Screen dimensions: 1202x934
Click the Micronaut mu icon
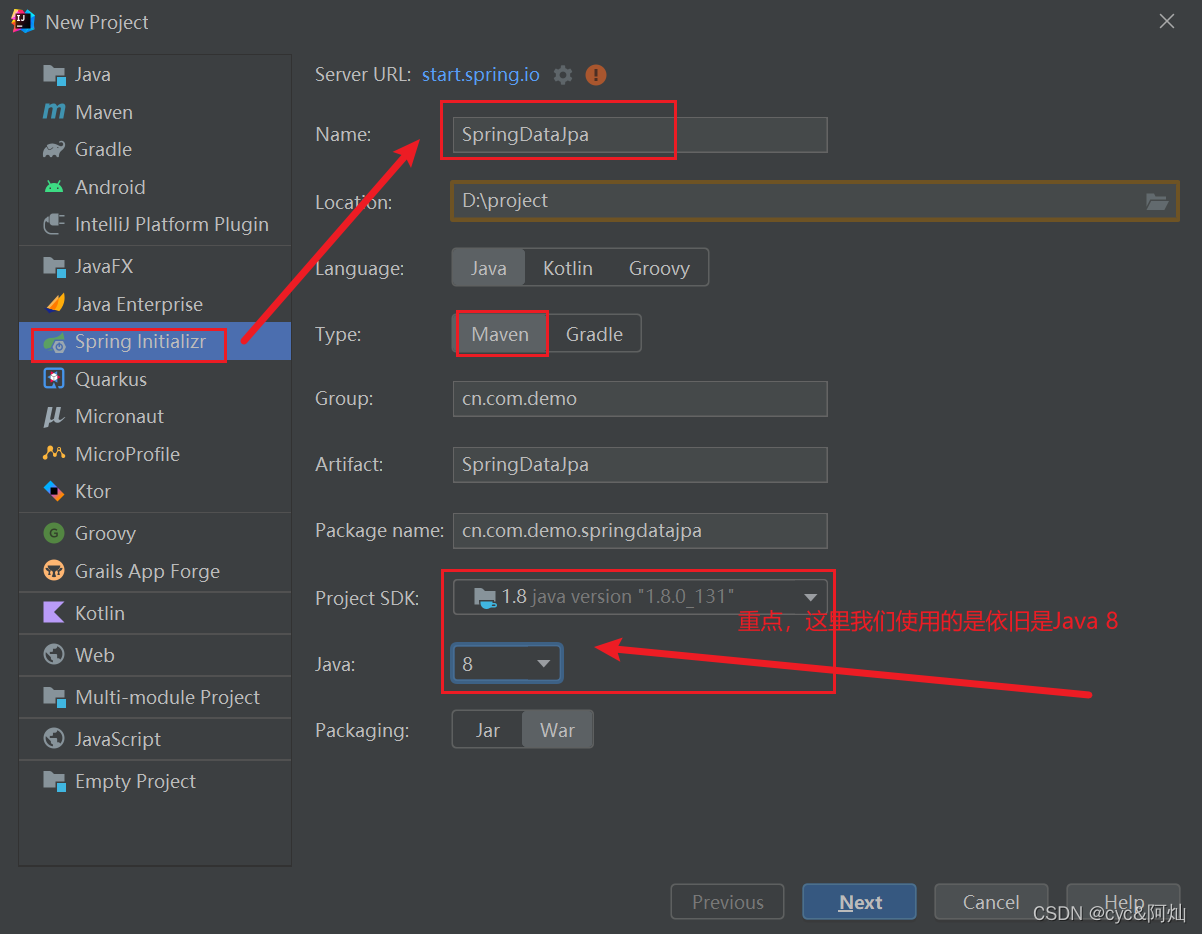54,416
